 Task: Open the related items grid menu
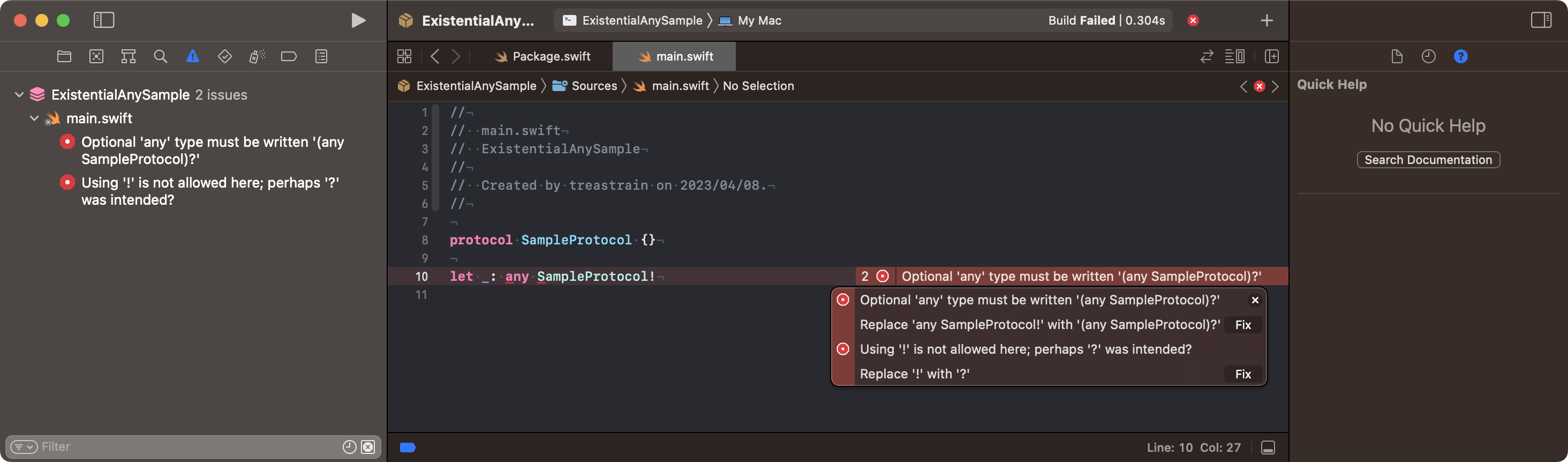404,57
